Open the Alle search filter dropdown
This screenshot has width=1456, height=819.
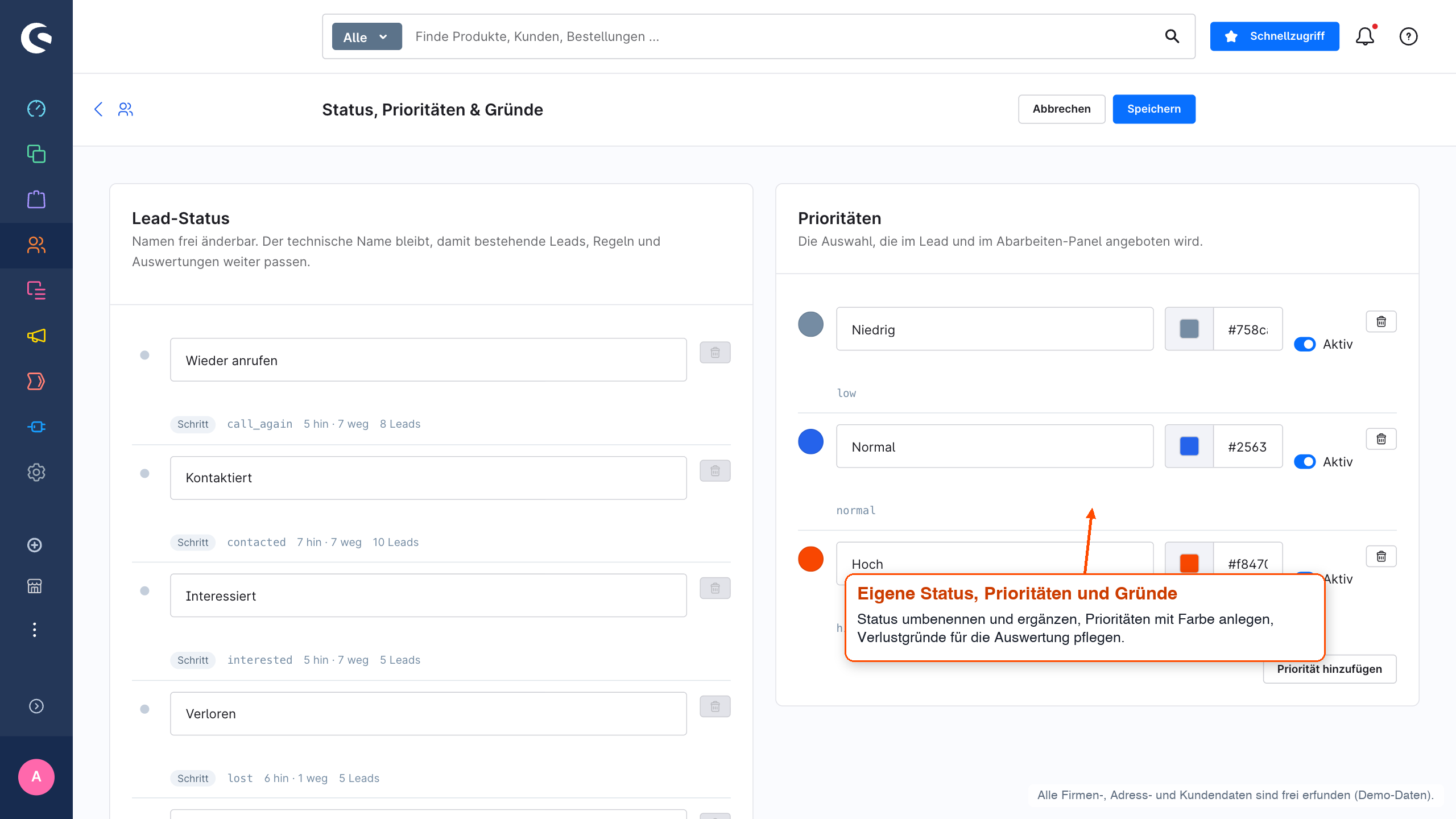click(x=367, y=36)
